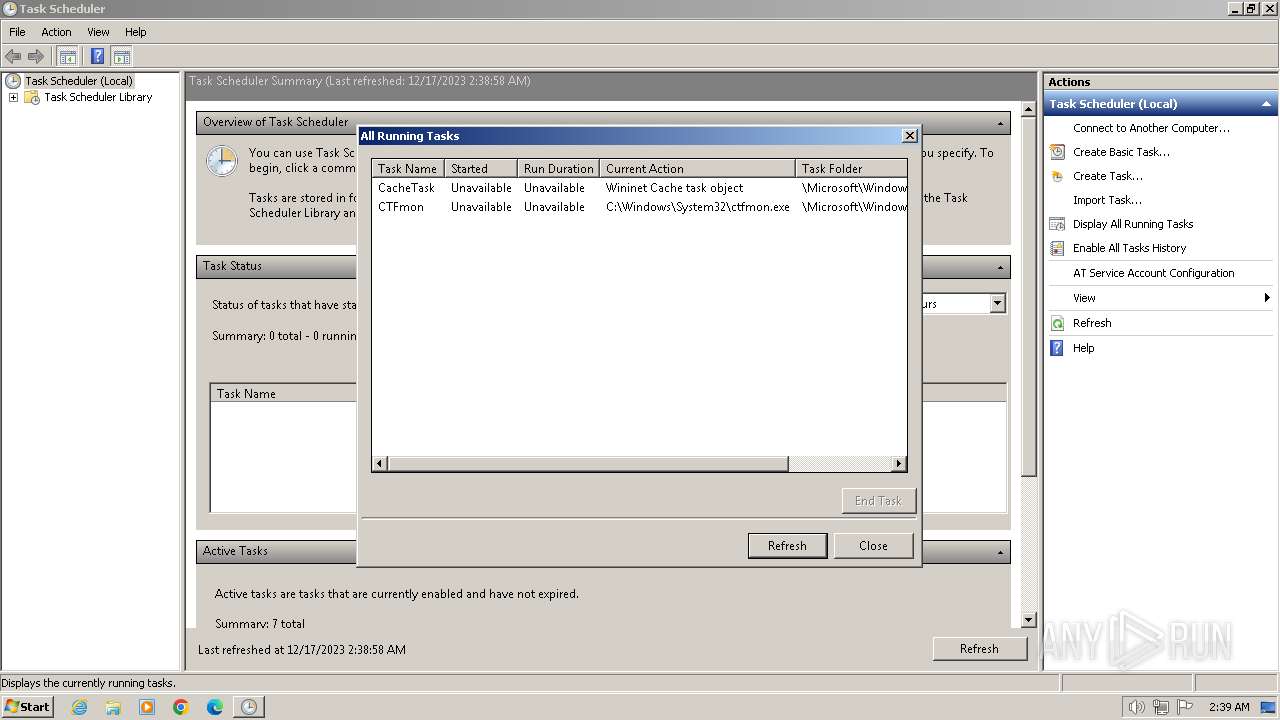Click the Start button

pyautogui.click(x=27, y=707)
